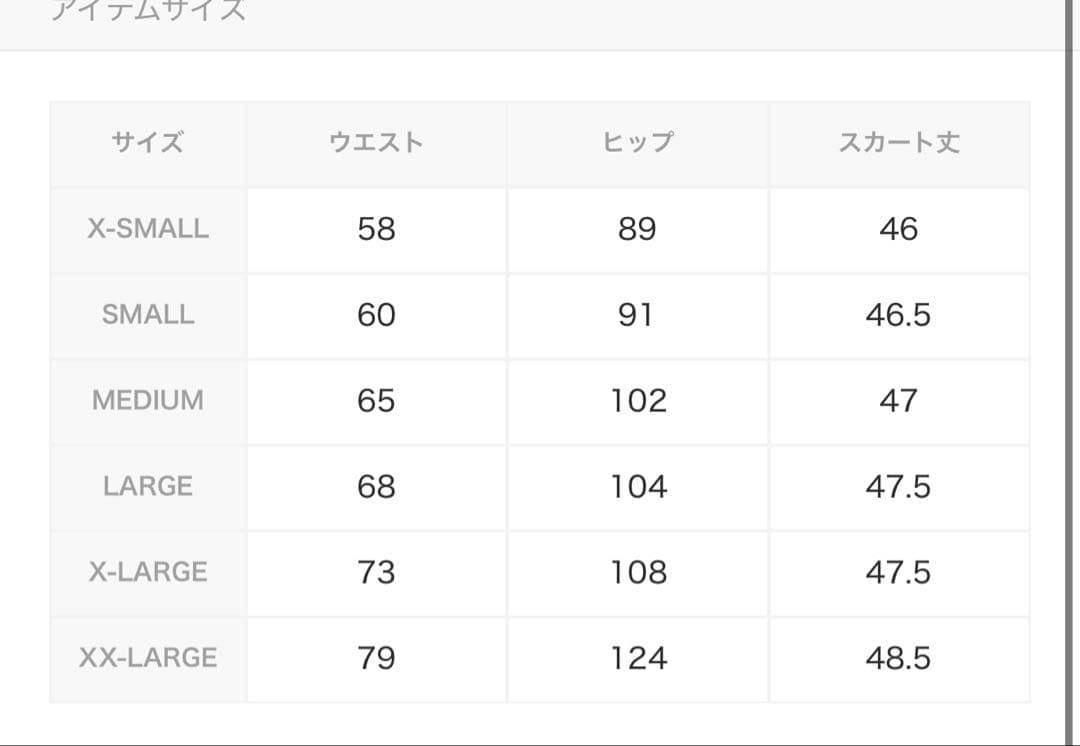Select the LARGE size row label
1080x746 pixels.
pyautogui.click(x=148, y=487)
